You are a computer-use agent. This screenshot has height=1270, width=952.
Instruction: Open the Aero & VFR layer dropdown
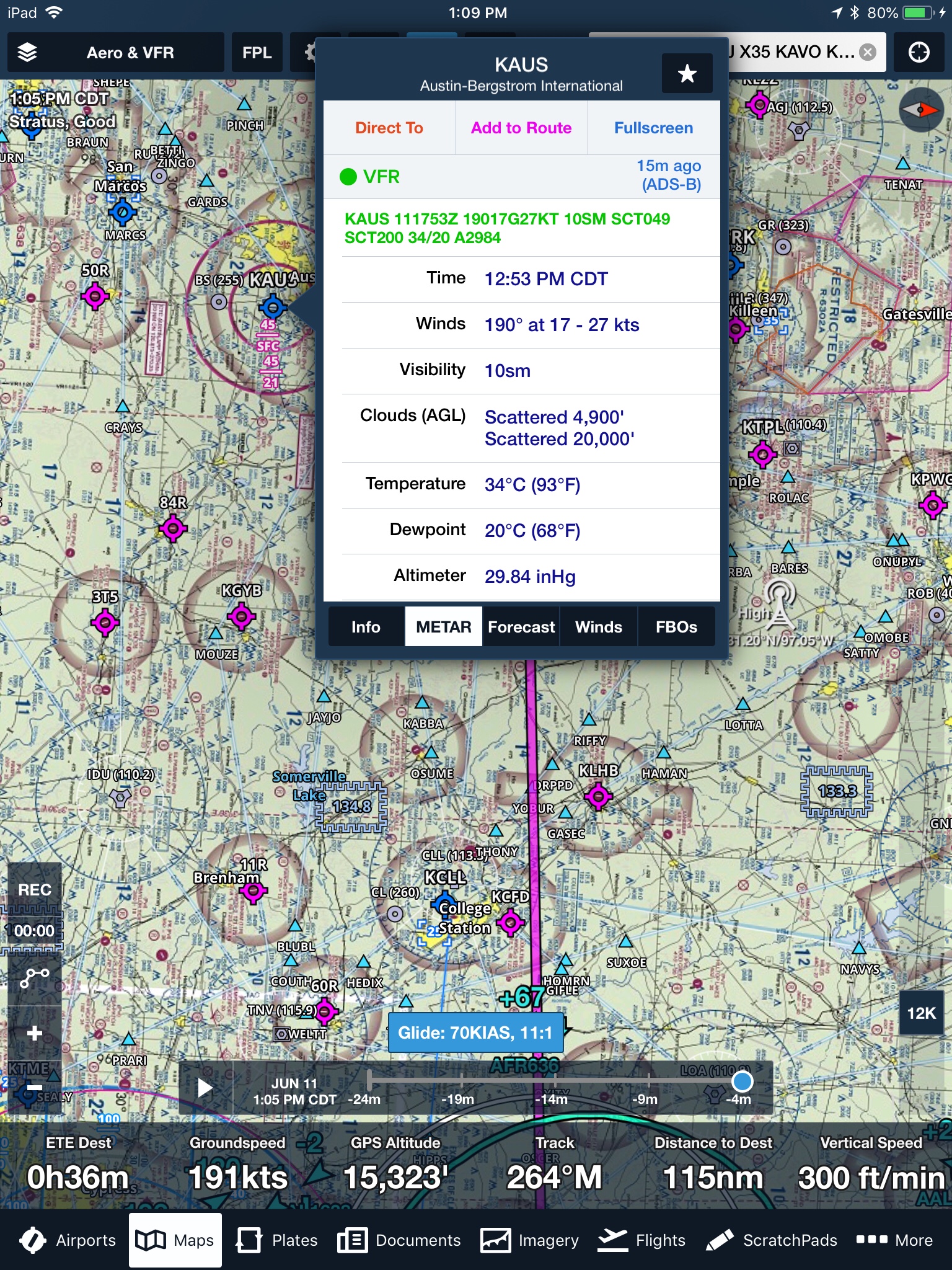pos(130,53)
